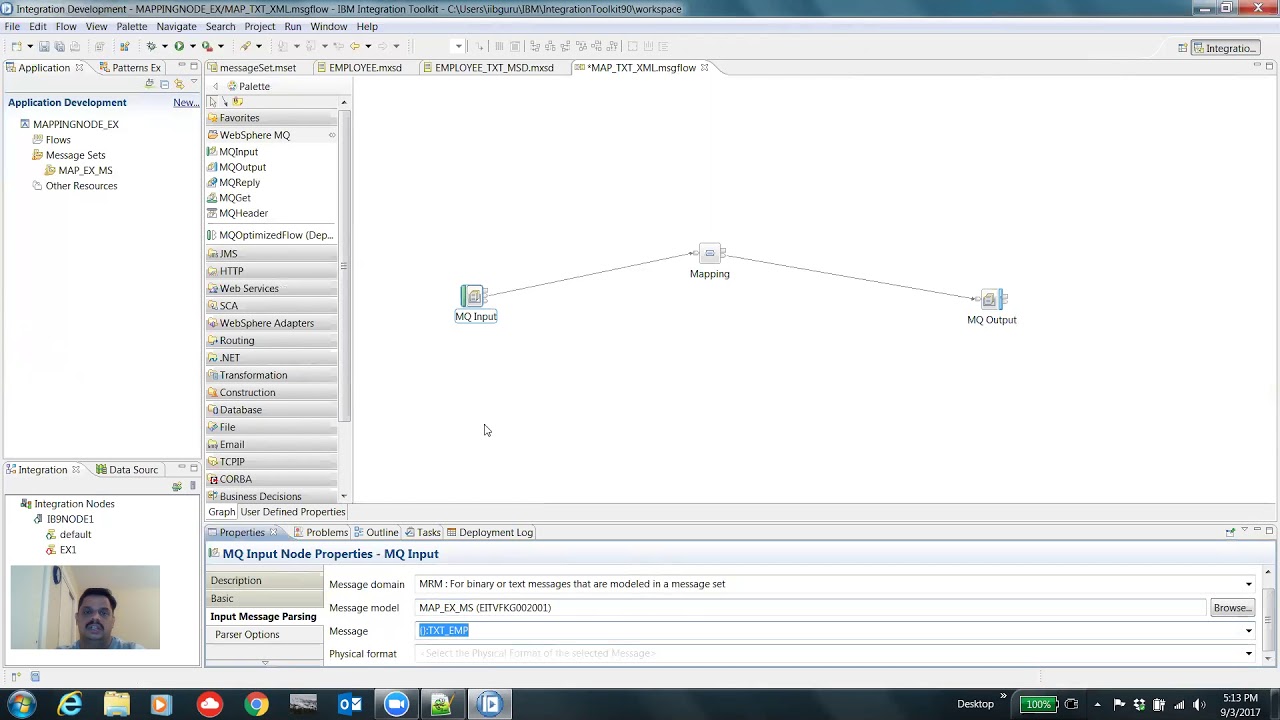Open Outlook from the taskbar
Viewport: 1280px width, 720px height.
(350, 704)
